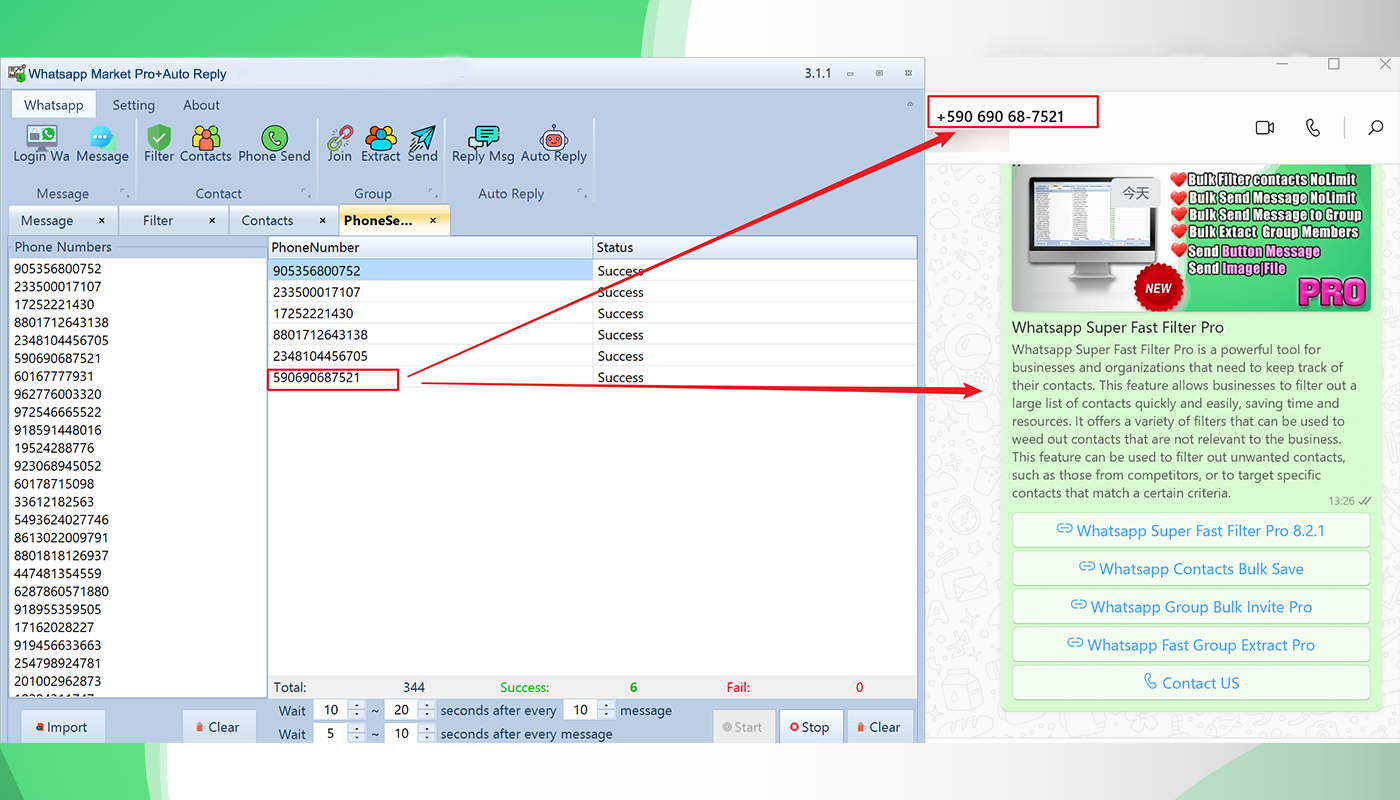Launch the Filter shield tool
This screenshot has width=1400, height=800.
(159, 144)
